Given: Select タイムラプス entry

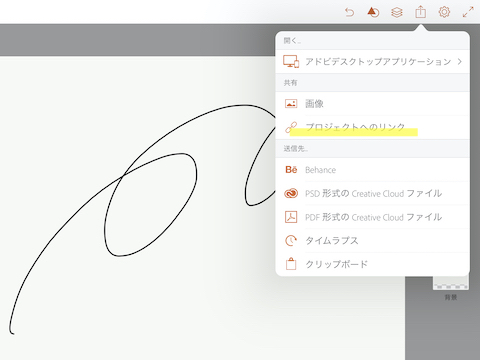Looking at the screenshot, I should tap(373, 241).
